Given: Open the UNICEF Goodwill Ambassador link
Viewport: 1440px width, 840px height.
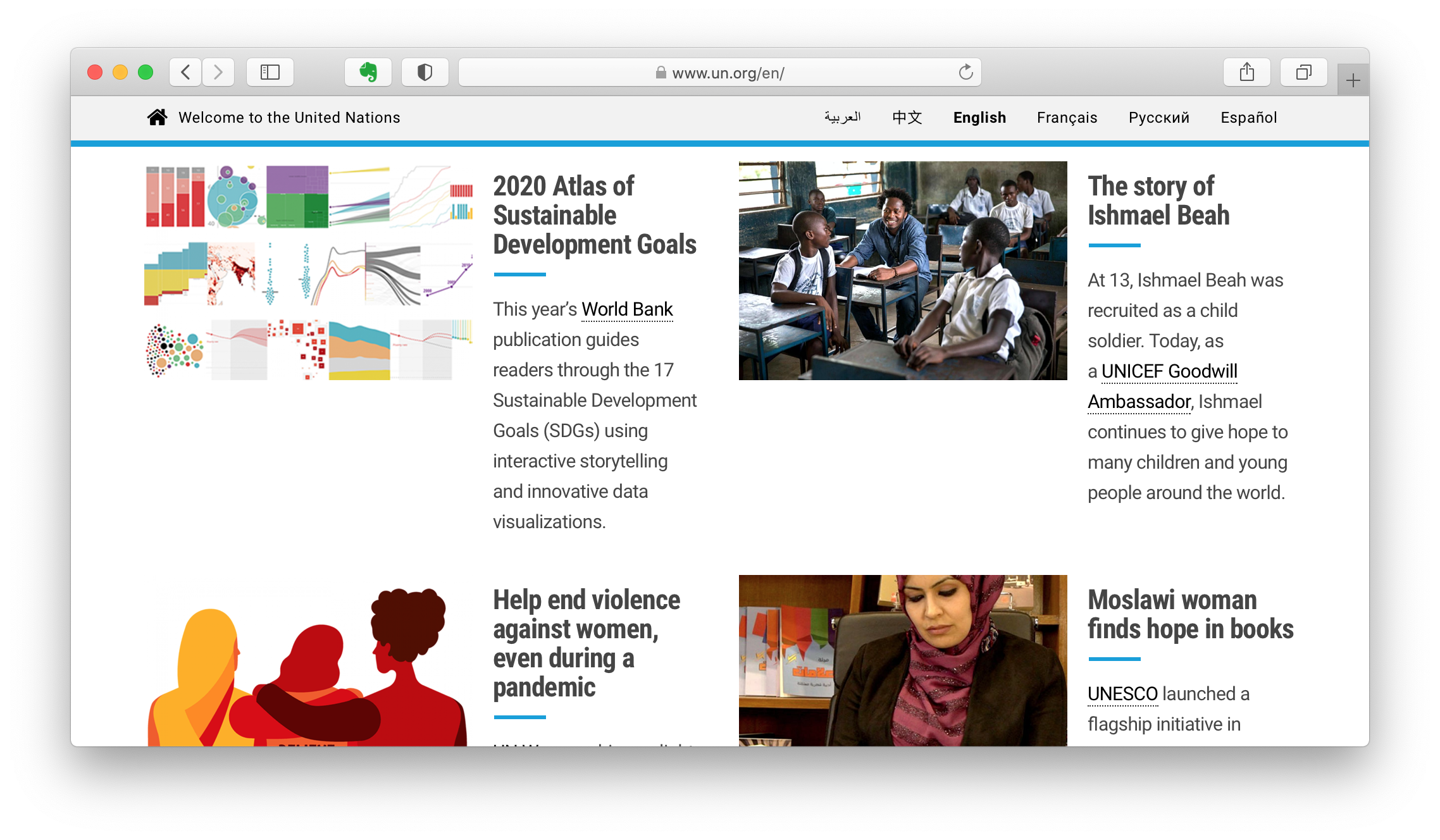Looking at the screenshot, I should [x=1163, y=386].
